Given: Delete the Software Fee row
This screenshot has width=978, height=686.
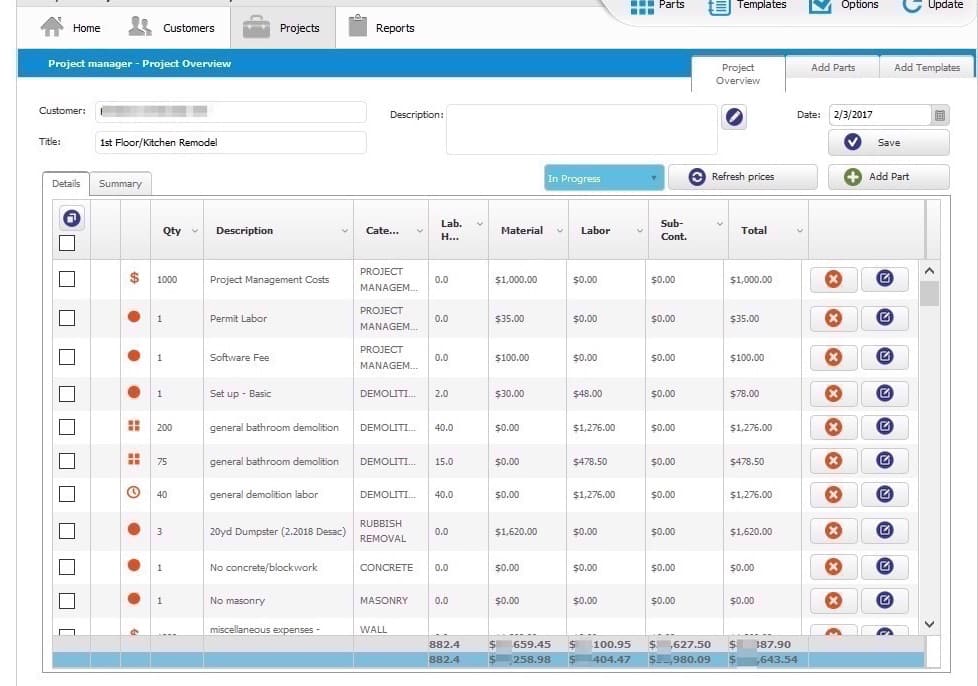Looking at the screenshot, I should [833, 357].
